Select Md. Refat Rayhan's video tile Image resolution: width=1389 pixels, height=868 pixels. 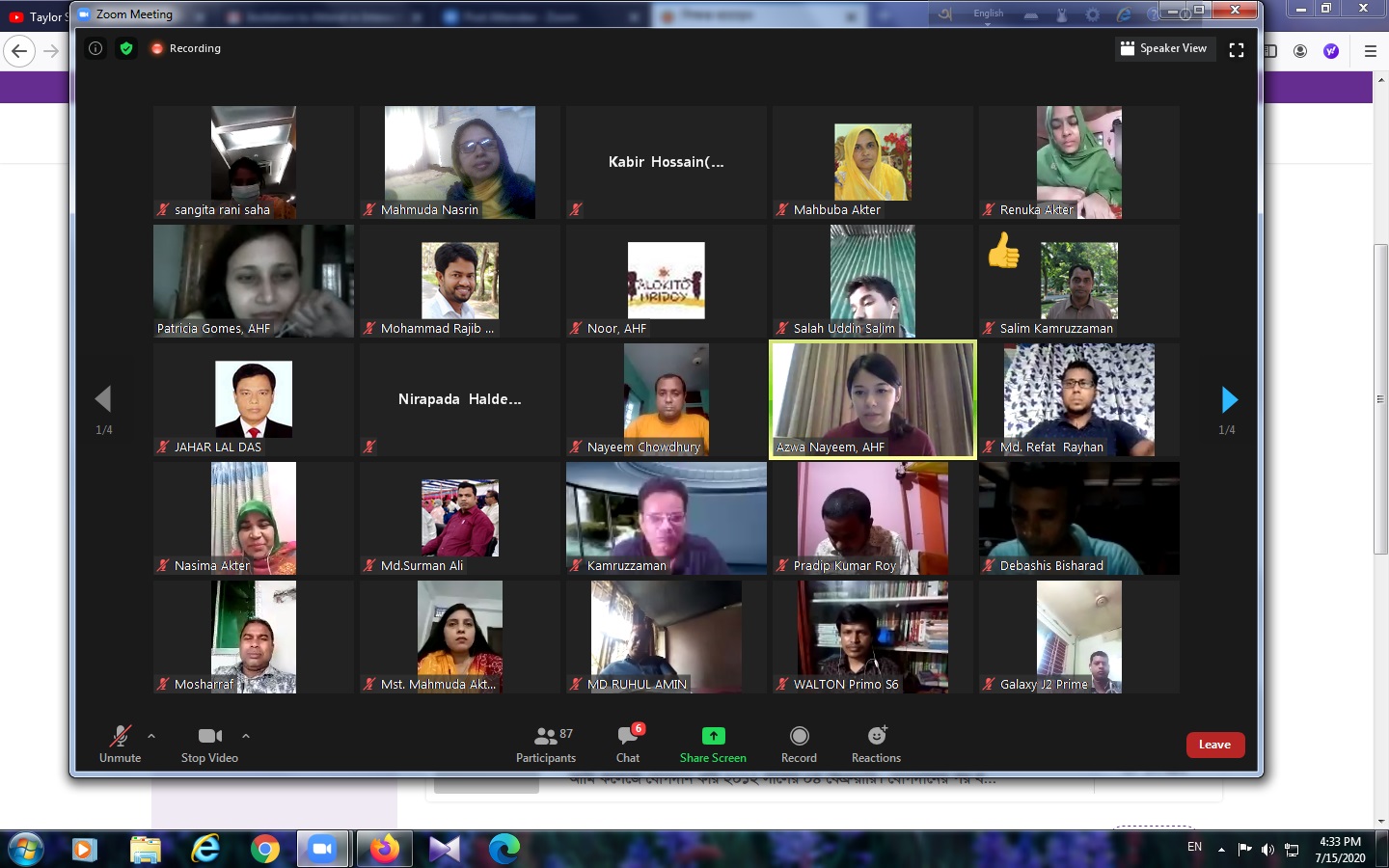(1079, 399)
